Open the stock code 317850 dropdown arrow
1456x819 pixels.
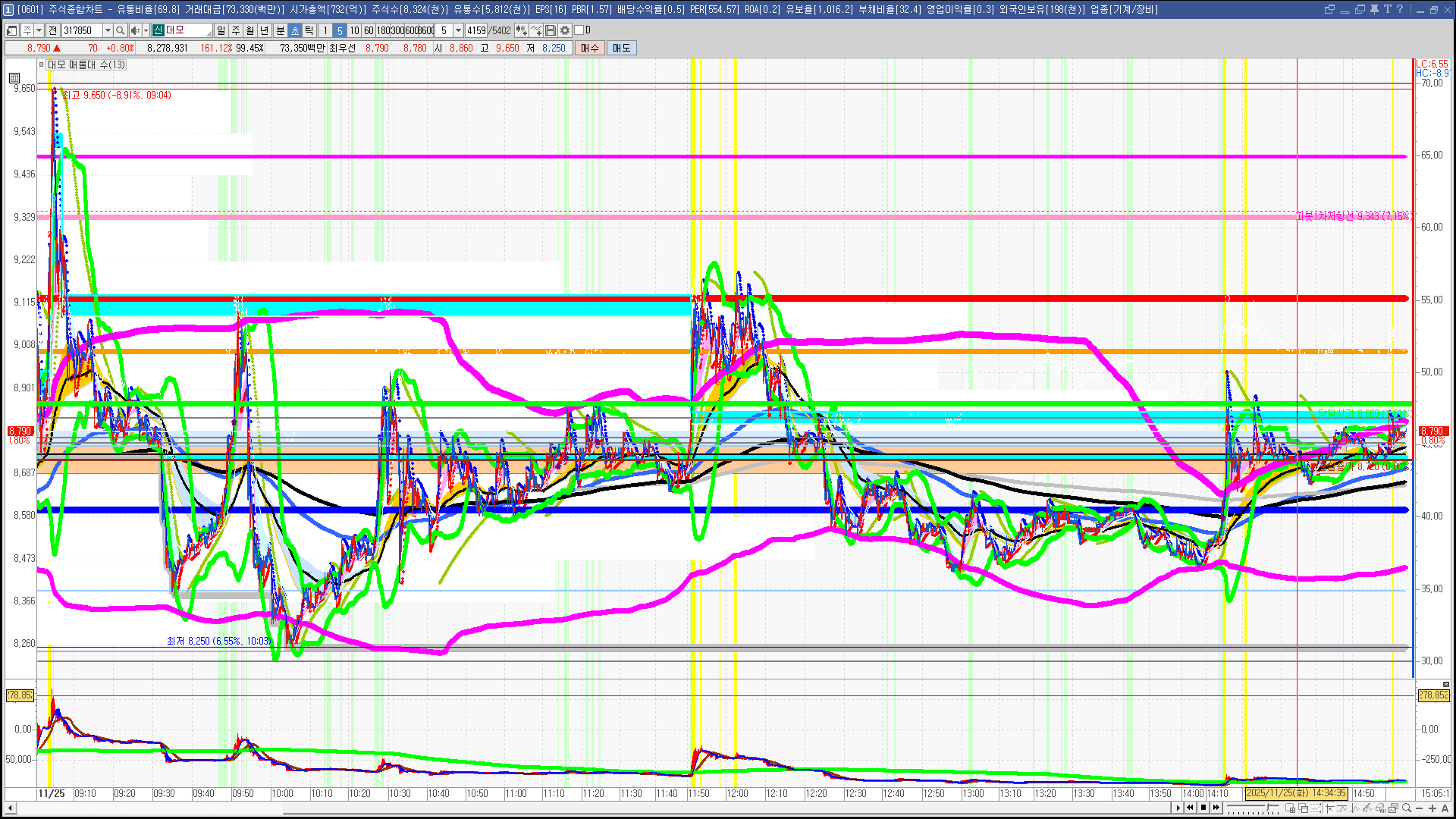coord(108,30)
